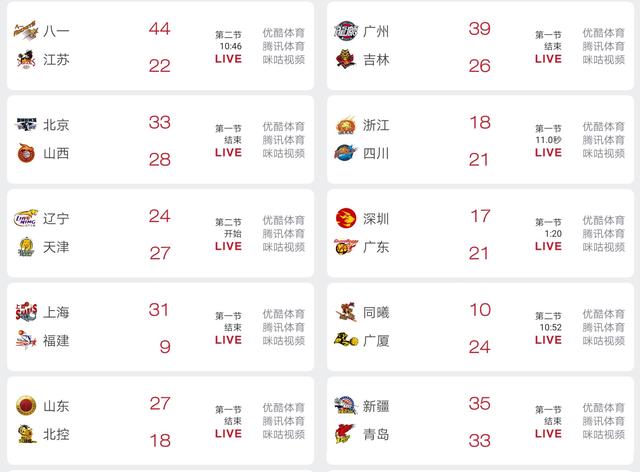Select the 上海 team name
640x472 pixels.
click(x=56, y=312)
